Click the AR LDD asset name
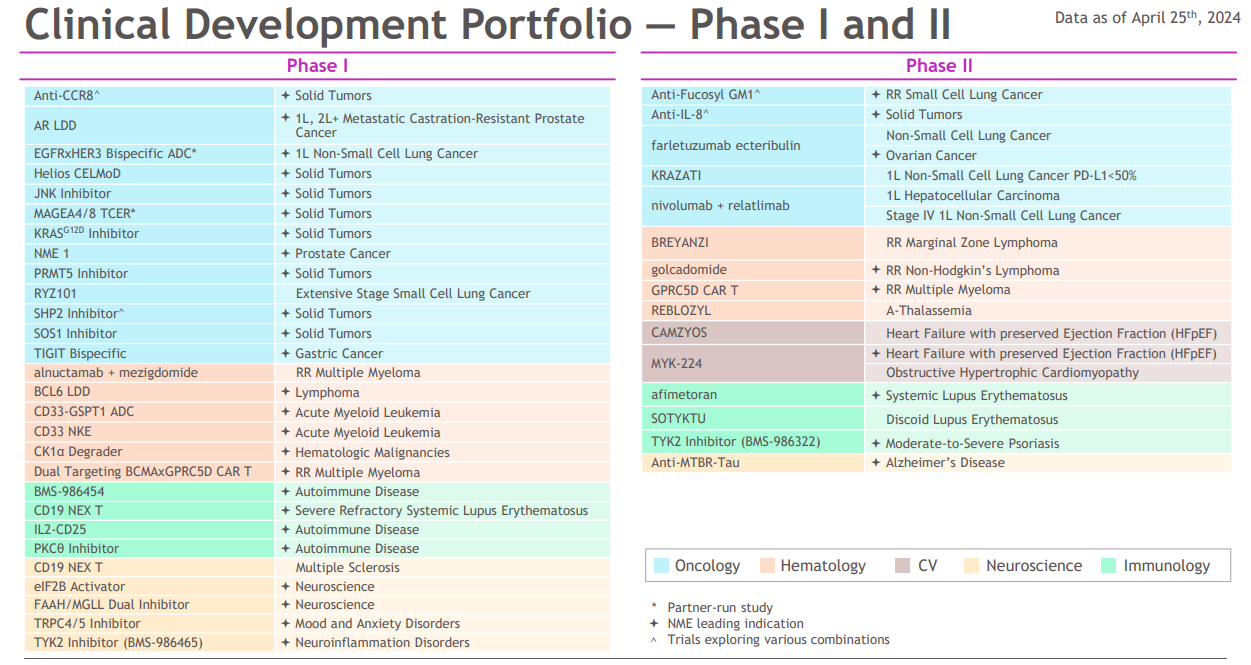The height and width of the screenshot is (665, 1251). click(x=55, y=125)
